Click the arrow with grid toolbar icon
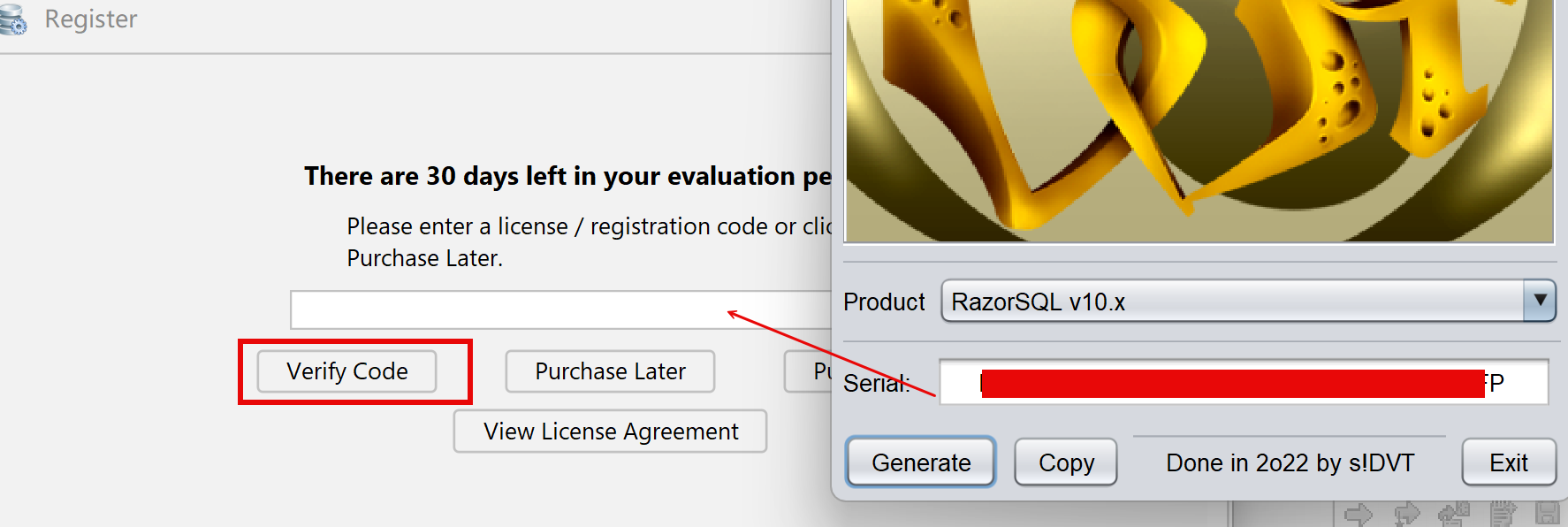 pyautogui.click(x=1453, y=515)
